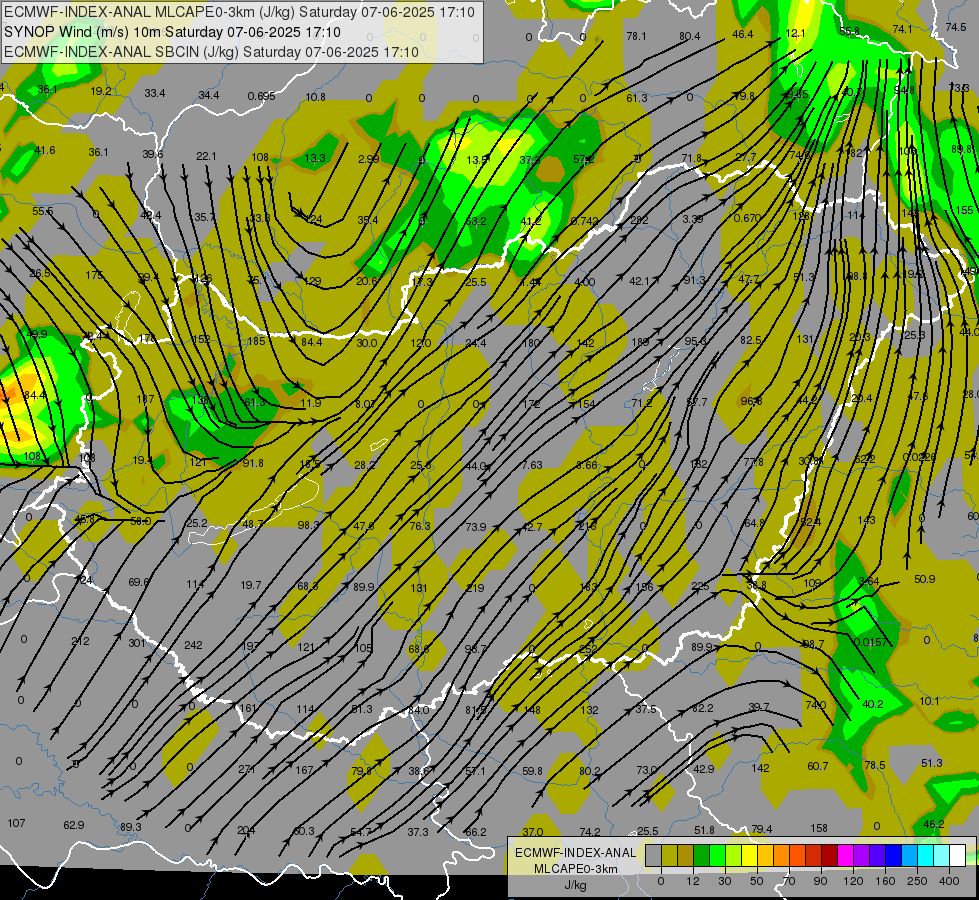The height and width of the screenshot is (900, 979).
Task: Click the pure yellow legend swatch
Action: click(x=749, y=855)
